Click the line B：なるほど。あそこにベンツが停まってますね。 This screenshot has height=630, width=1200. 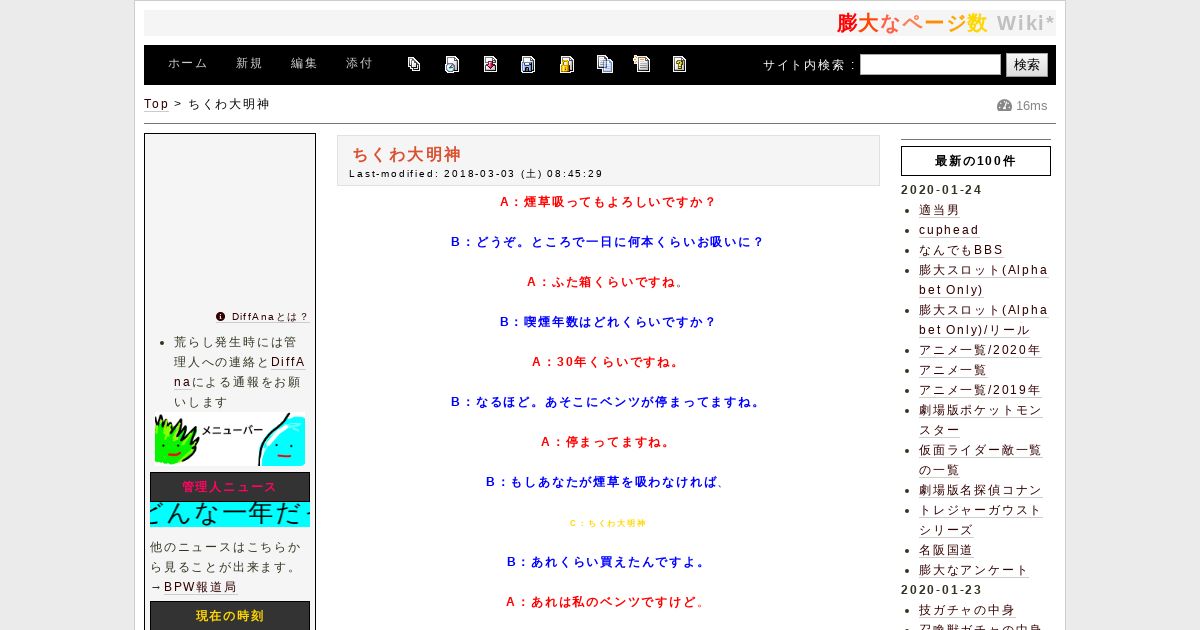pos(608,402)
